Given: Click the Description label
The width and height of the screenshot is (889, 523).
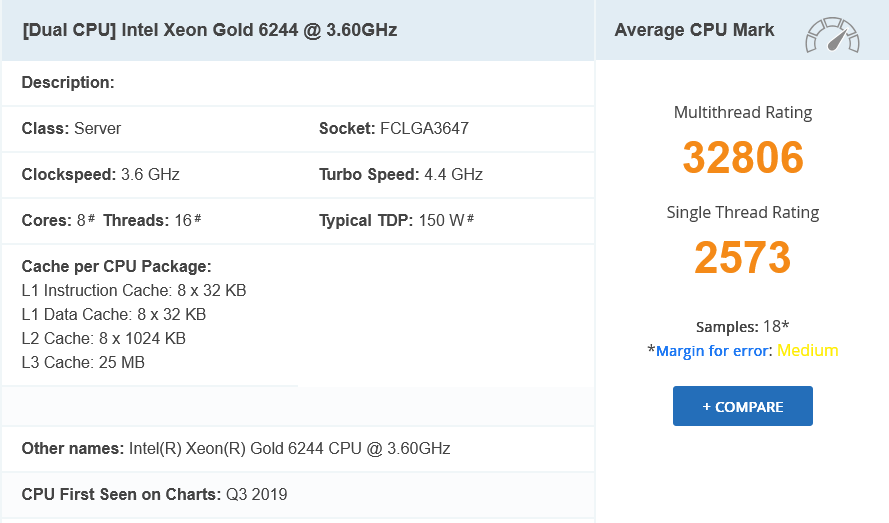Looking at the screenshot, I should point(68,82).
